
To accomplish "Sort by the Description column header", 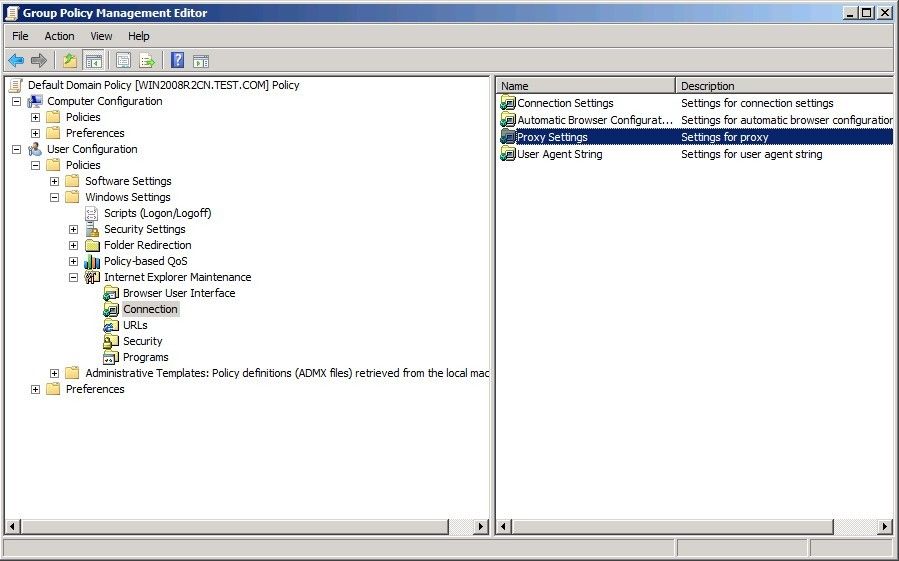I will tap(784, 85).
